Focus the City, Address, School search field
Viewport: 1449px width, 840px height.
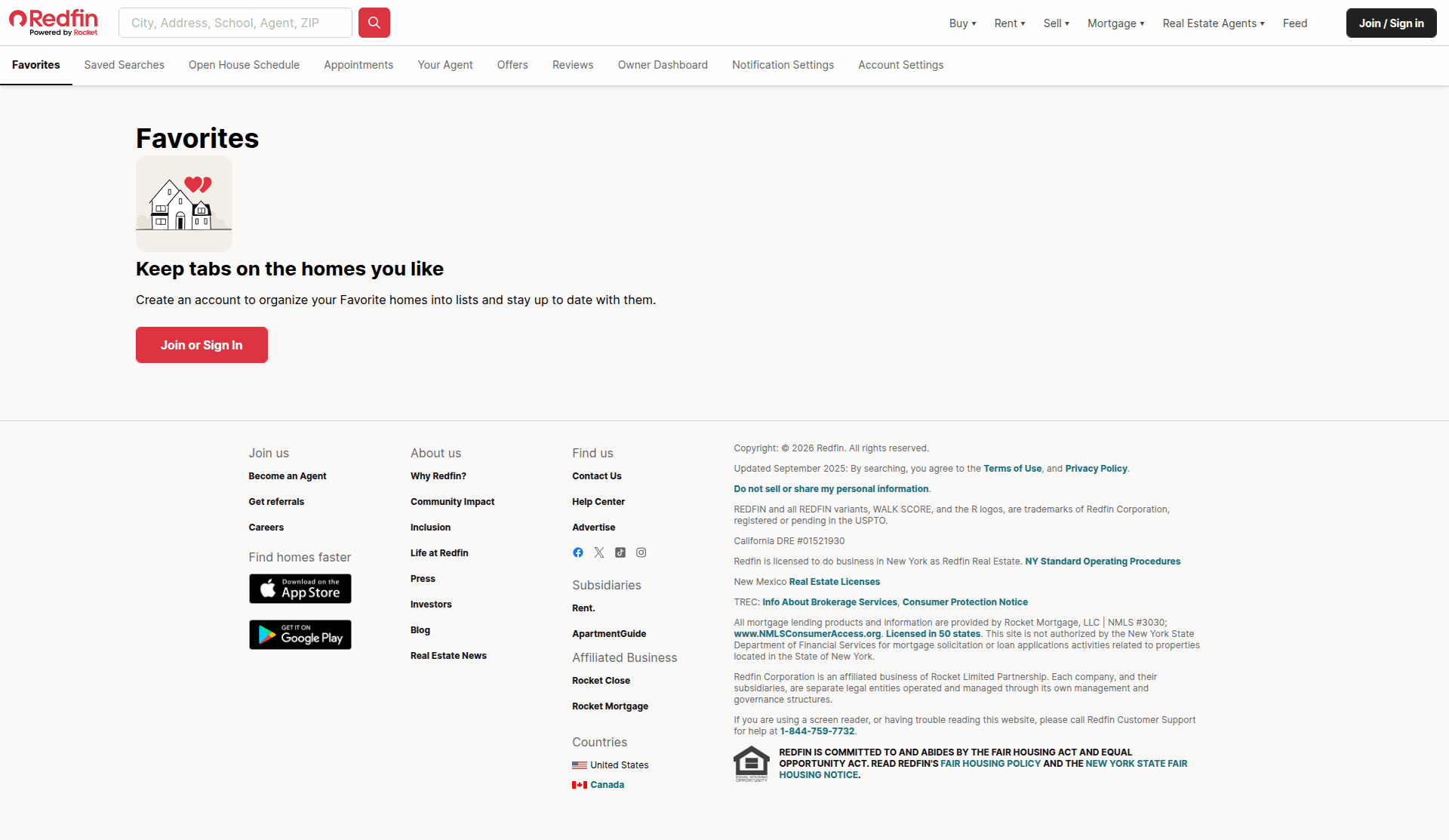(x=235, y=23)
